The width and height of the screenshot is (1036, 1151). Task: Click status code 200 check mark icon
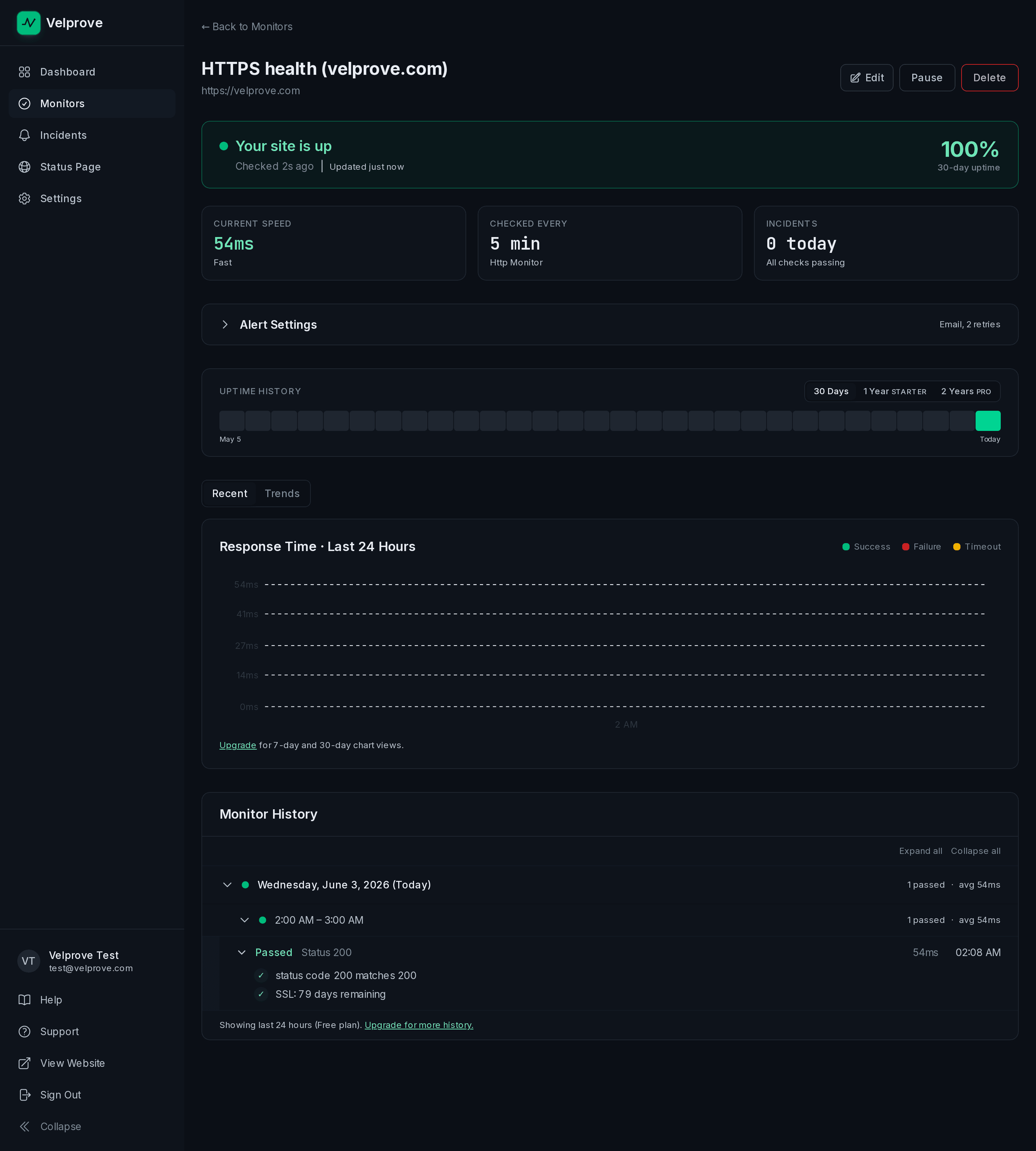(x=261, y=976)
